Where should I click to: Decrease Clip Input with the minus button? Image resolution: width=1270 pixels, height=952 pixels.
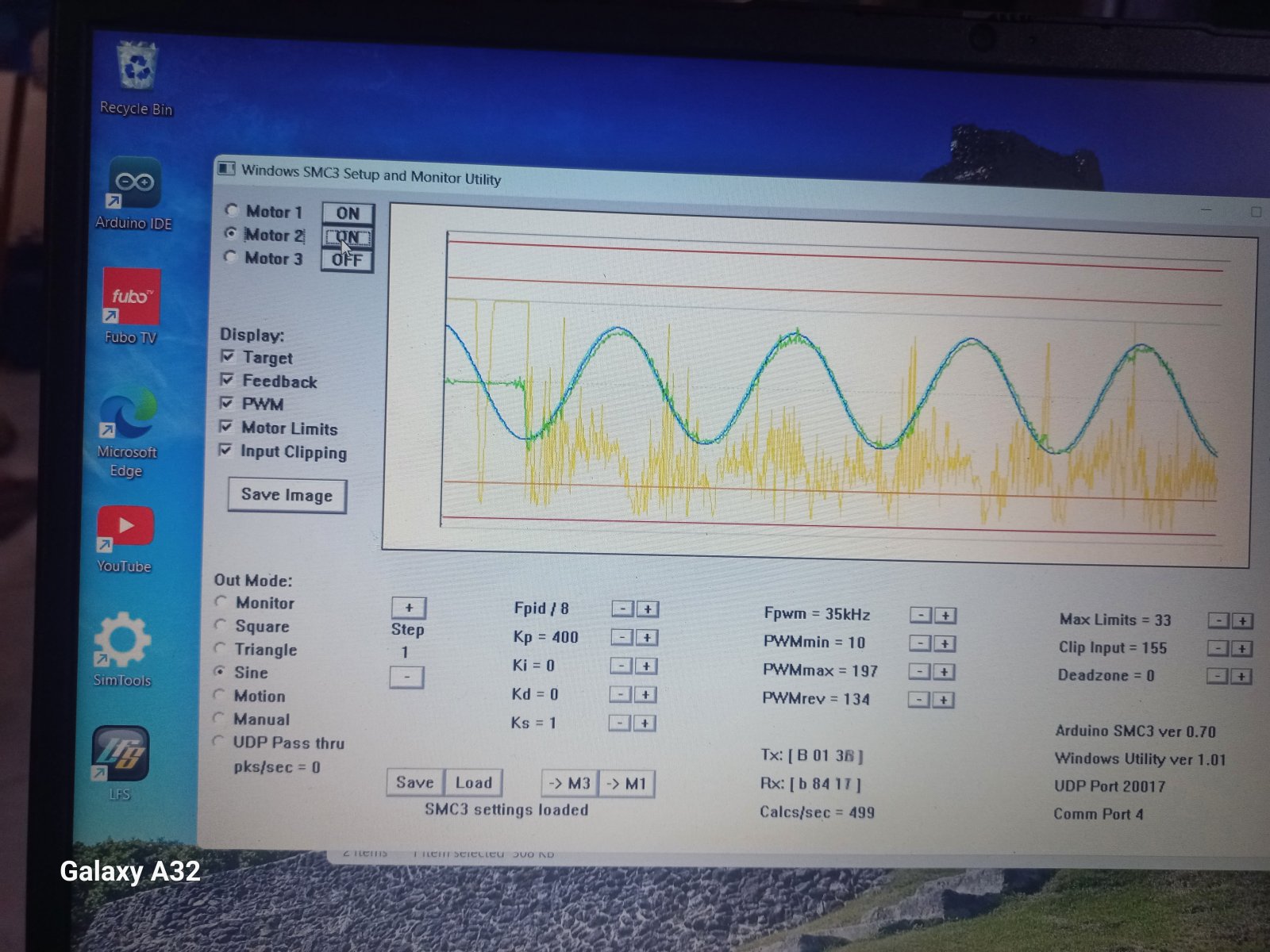(x=1218, y=648)
